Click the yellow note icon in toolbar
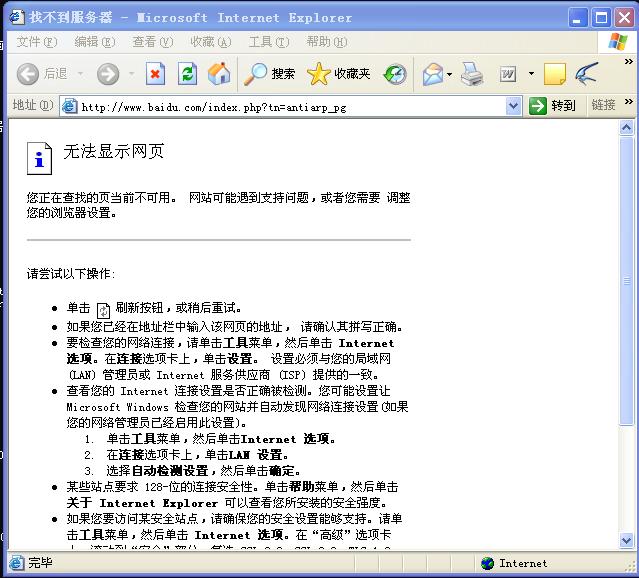 pos(555,74)
